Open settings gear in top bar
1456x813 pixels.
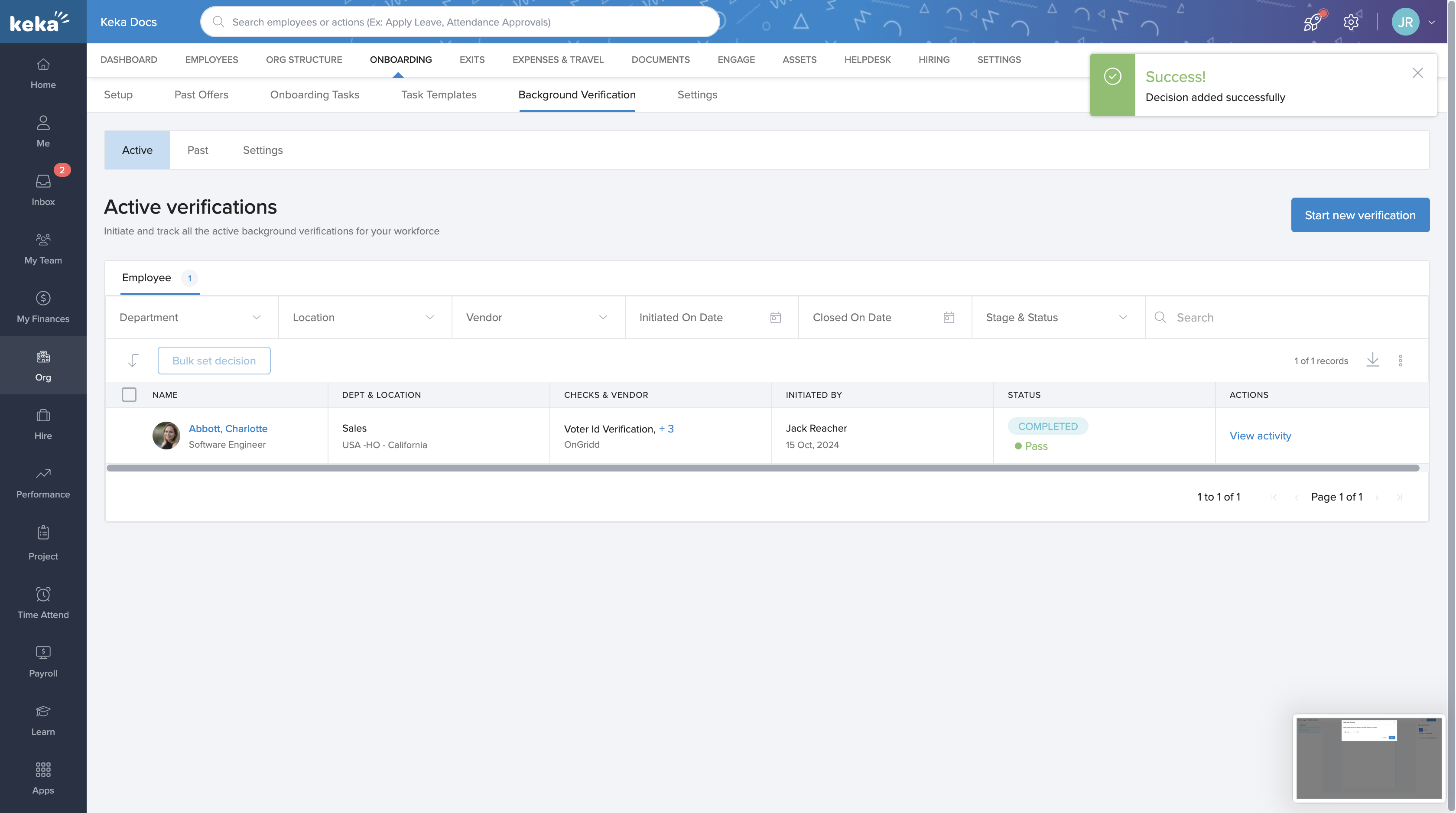click(x=1351, y=22)
